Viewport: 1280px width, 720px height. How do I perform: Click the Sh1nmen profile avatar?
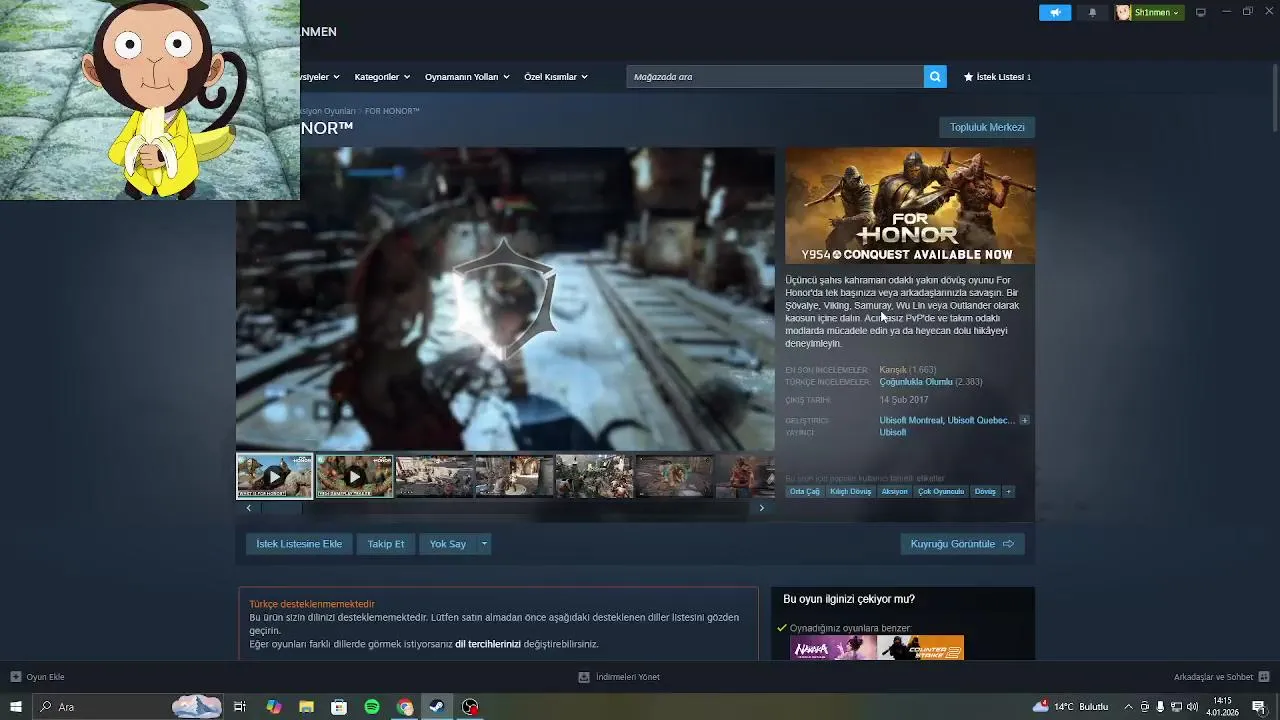[1123, 13]
